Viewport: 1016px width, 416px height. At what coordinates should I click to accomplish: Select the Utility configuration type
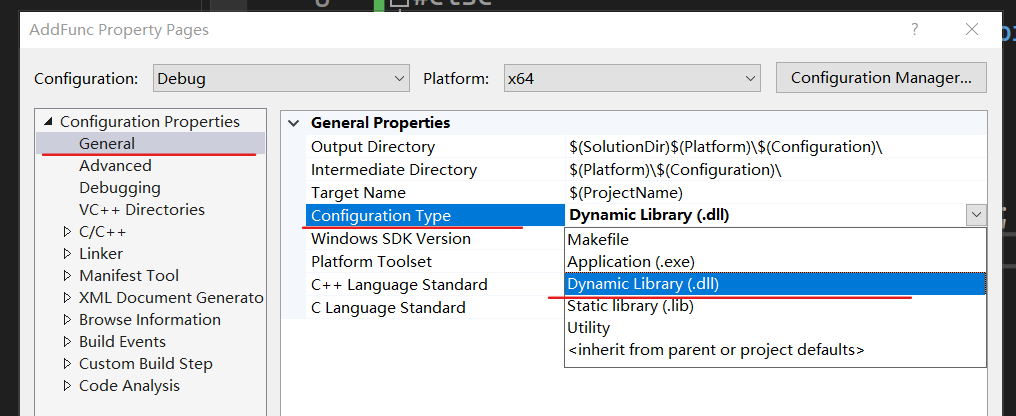(588, 328)
